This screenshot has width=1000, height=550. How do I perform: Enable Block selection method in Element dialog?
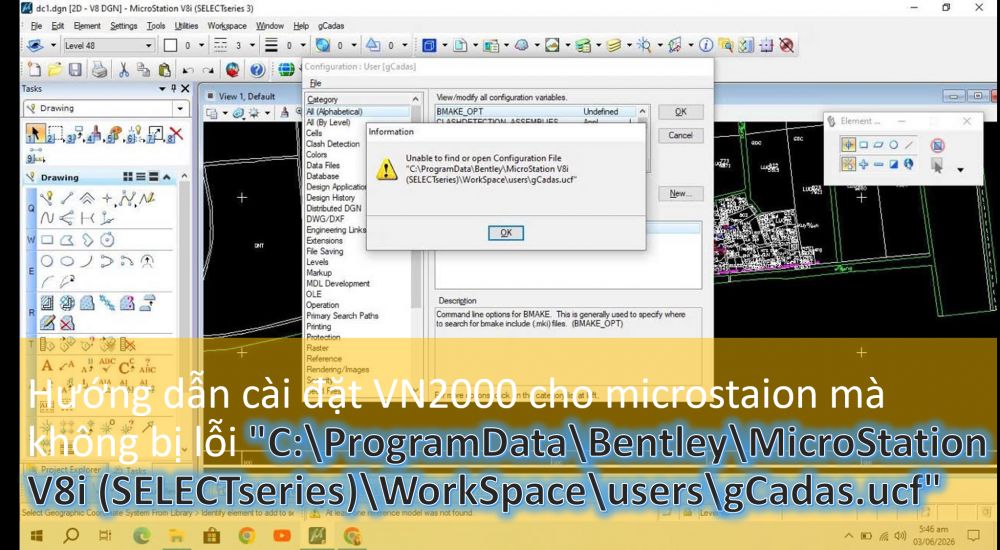pyautogui.click(x=864, y=145)
